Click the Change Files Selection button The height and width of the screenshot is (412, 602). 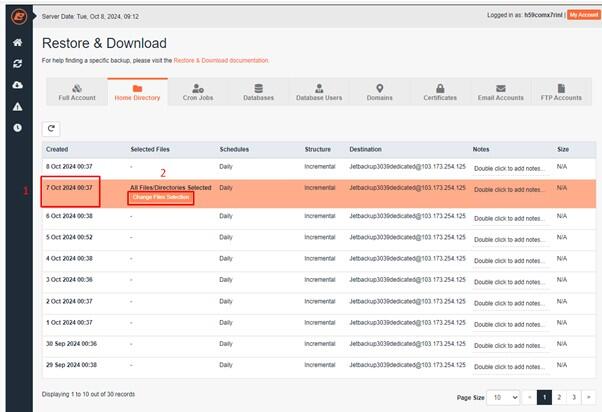click(160, 197)
